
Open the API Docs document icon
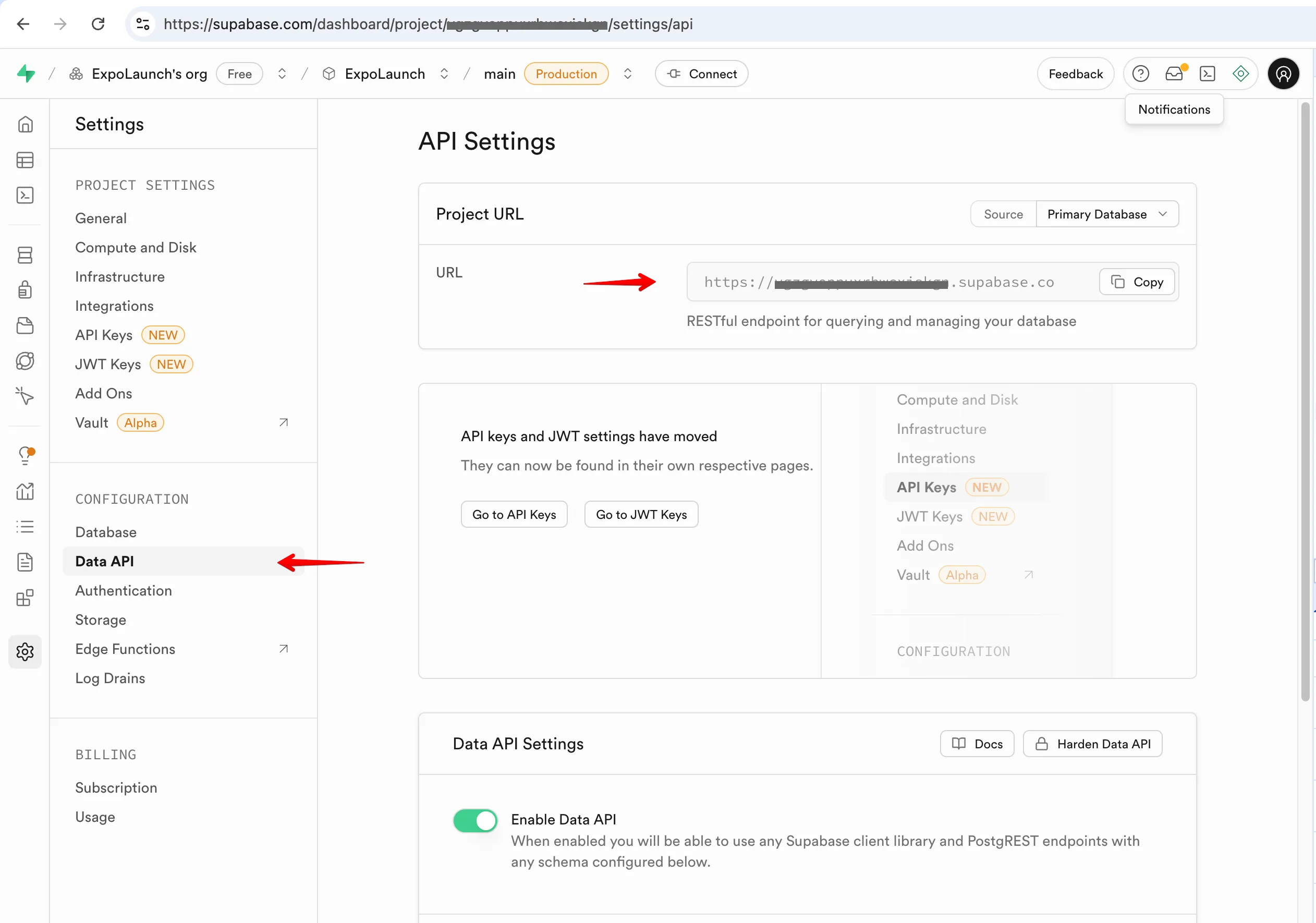tap(25, 562)
